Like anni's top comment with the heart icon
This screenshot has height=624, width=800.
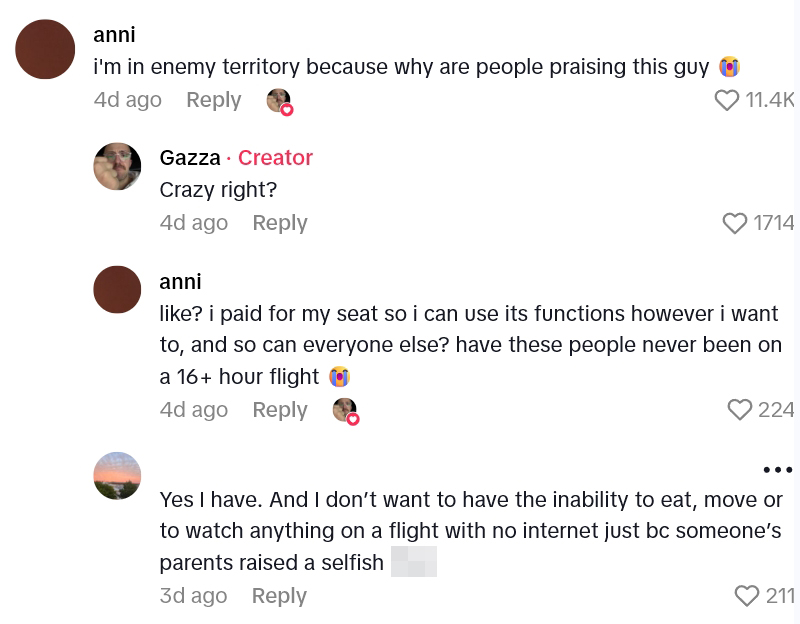tap(727, 100)
